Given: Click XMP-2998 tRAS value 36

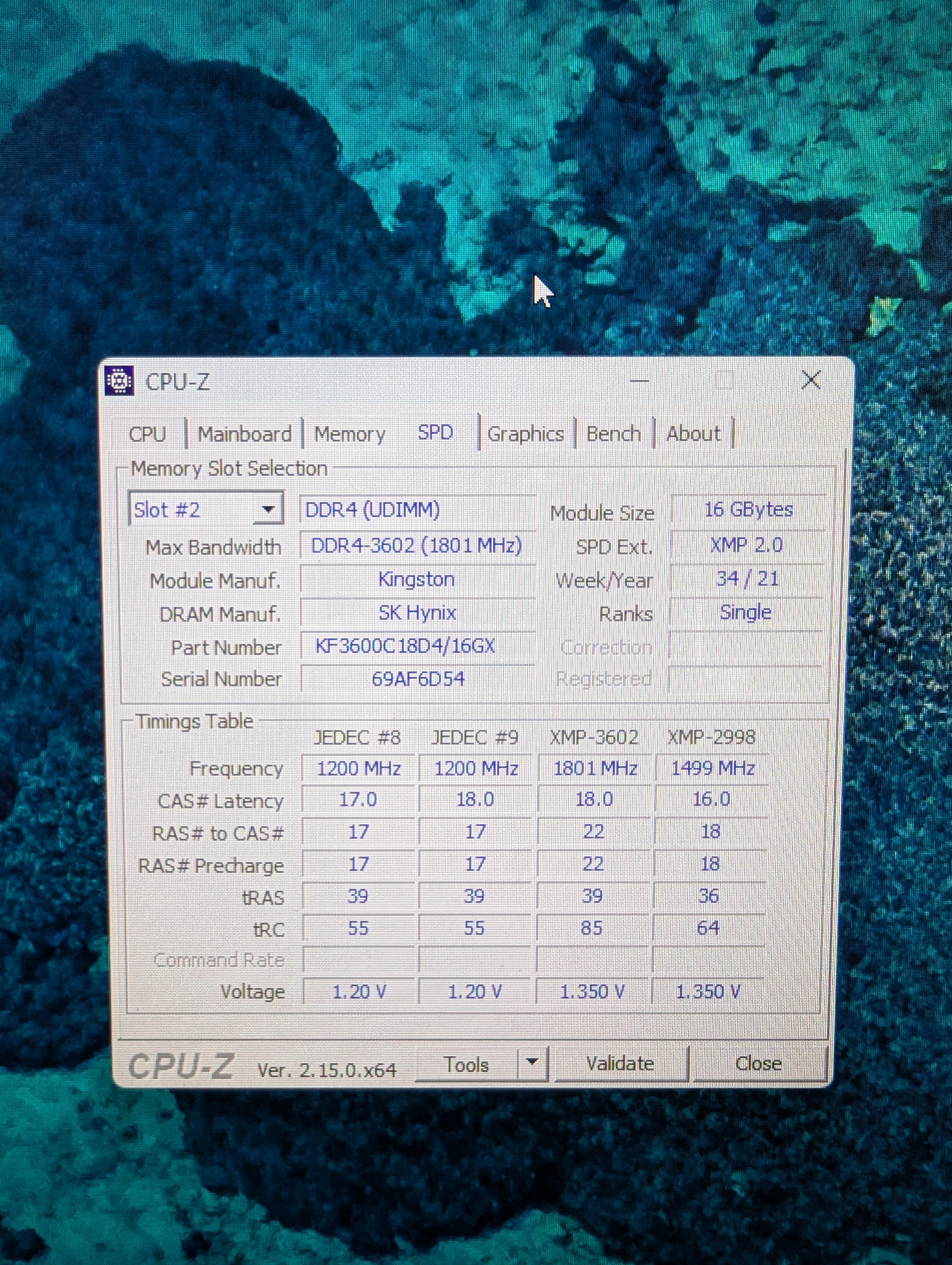Looking at the screenshot, I should pyautogui.click(x=708, y=895).
